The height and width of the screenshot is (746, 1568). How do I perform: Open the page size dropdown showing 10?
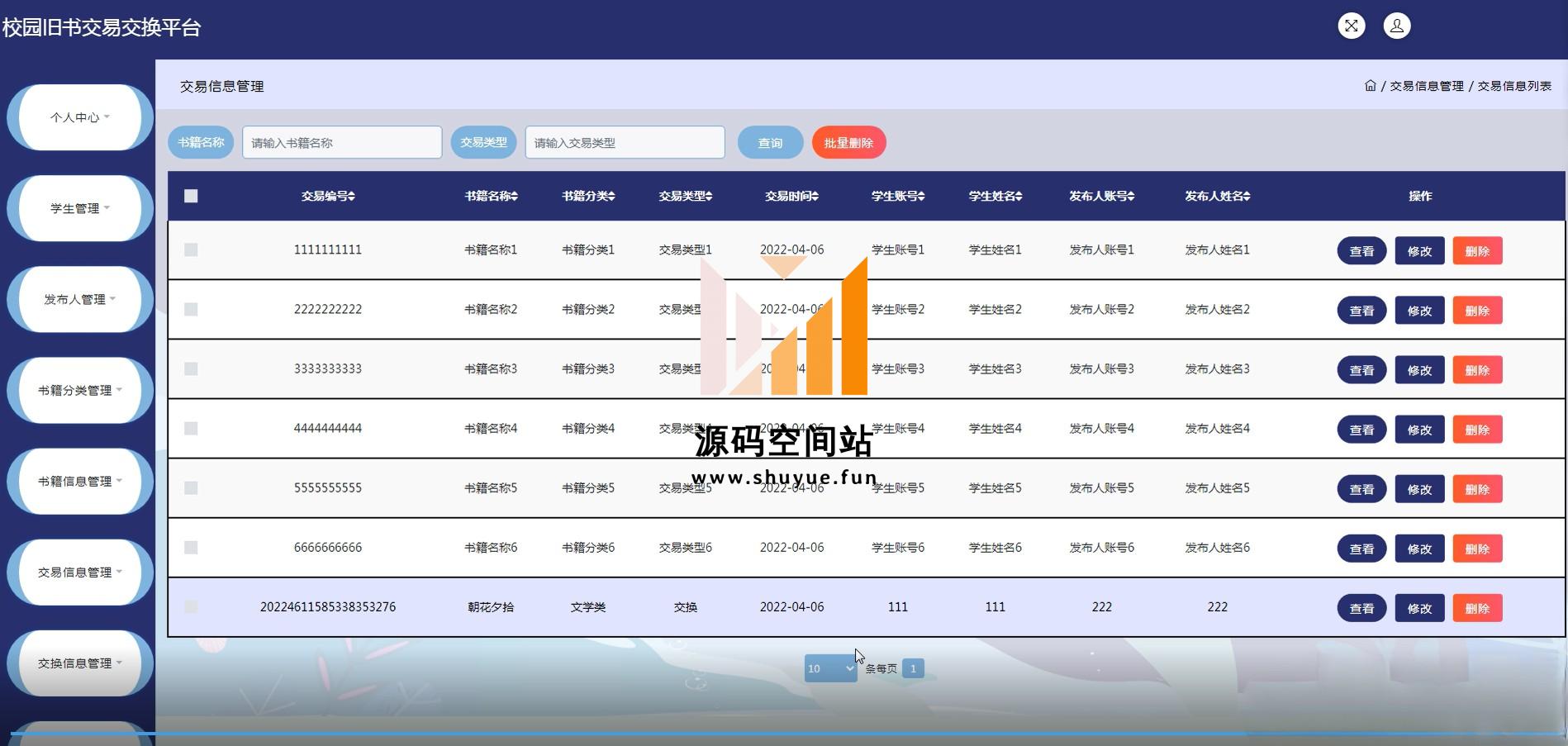click(831, 668)
